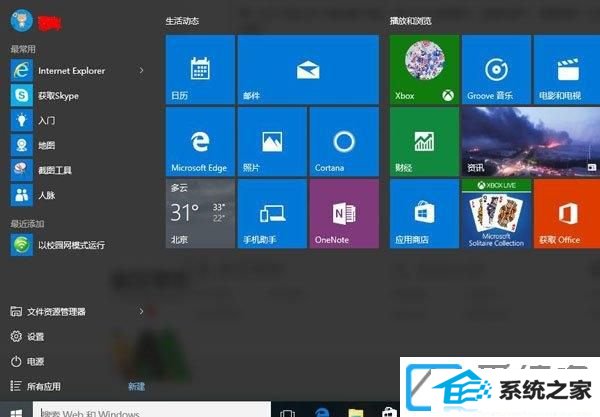
Task: Expand the 文件资源管理器 jump list arrow
Action: [141, 311]
